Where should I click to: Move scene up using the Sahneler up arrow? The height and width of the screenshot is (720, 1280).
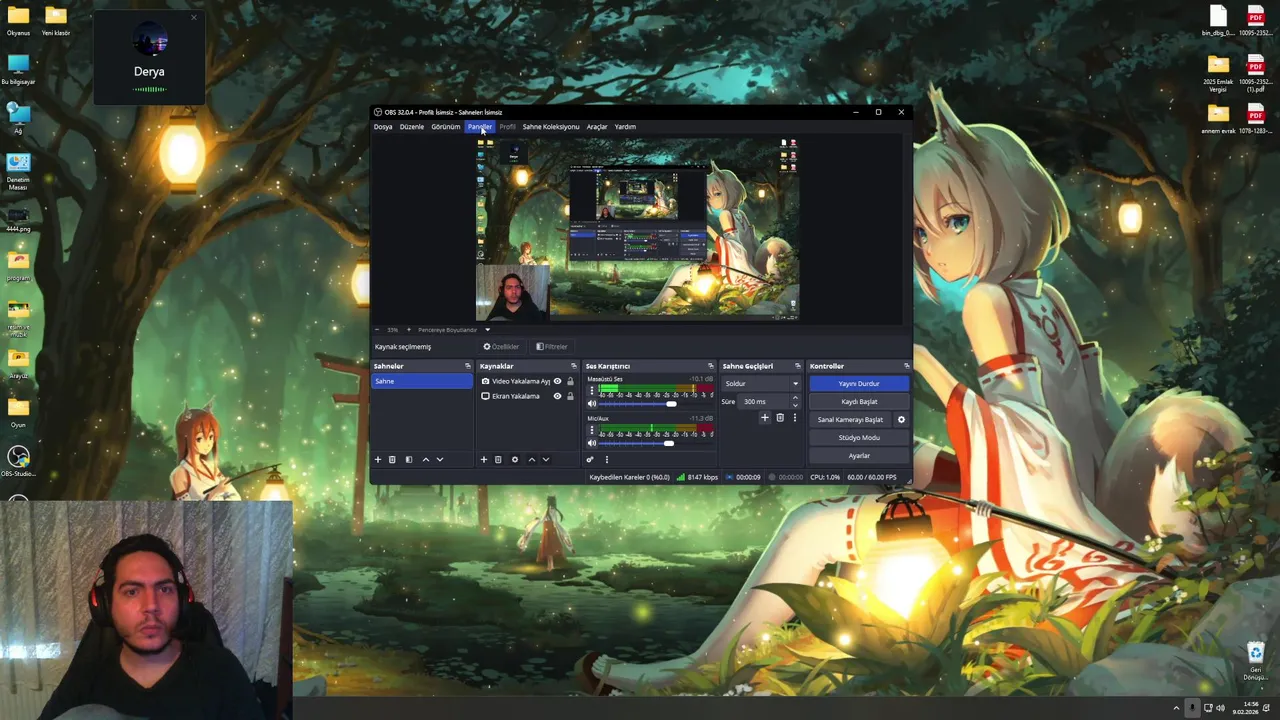point(426,460)
